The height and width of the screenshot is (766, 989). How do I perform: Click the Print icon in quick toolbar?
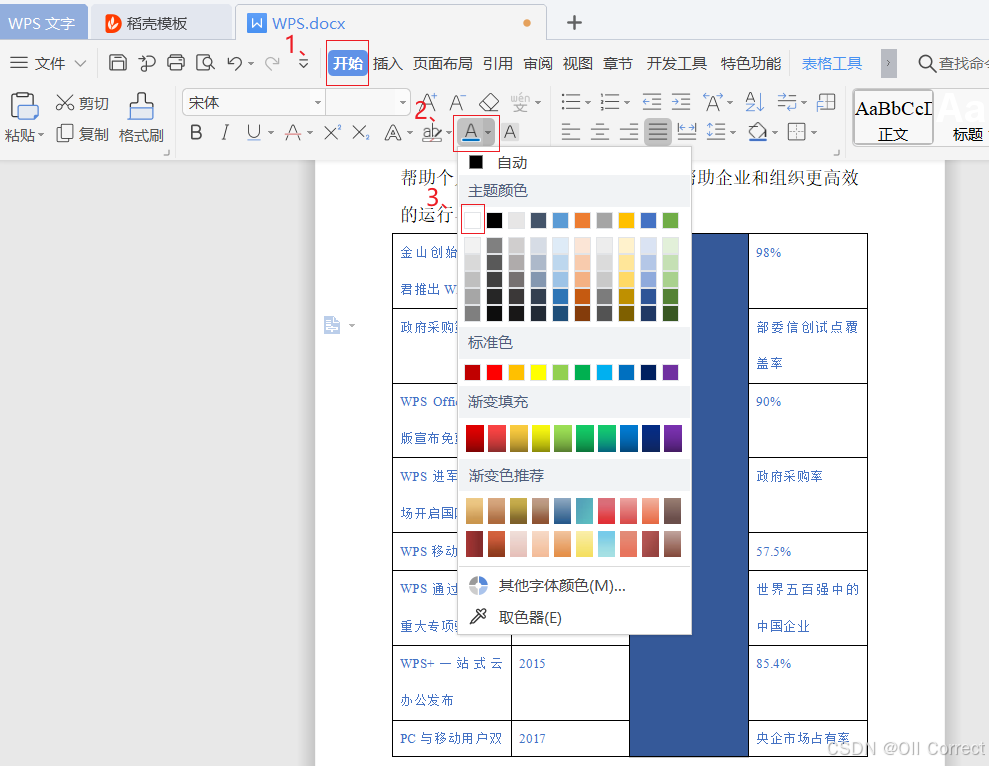click(176, 62)
